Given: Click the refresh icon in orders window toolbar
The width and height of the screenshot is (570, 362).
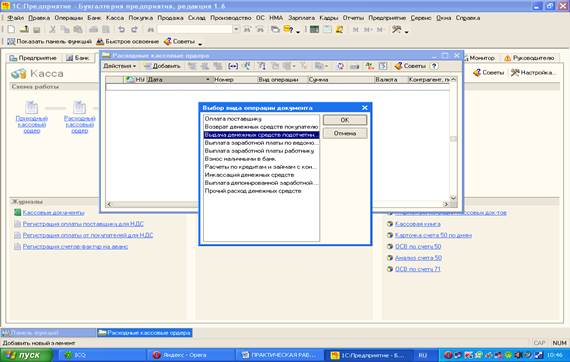Looking at the screenshot, I should coord(340,66).
